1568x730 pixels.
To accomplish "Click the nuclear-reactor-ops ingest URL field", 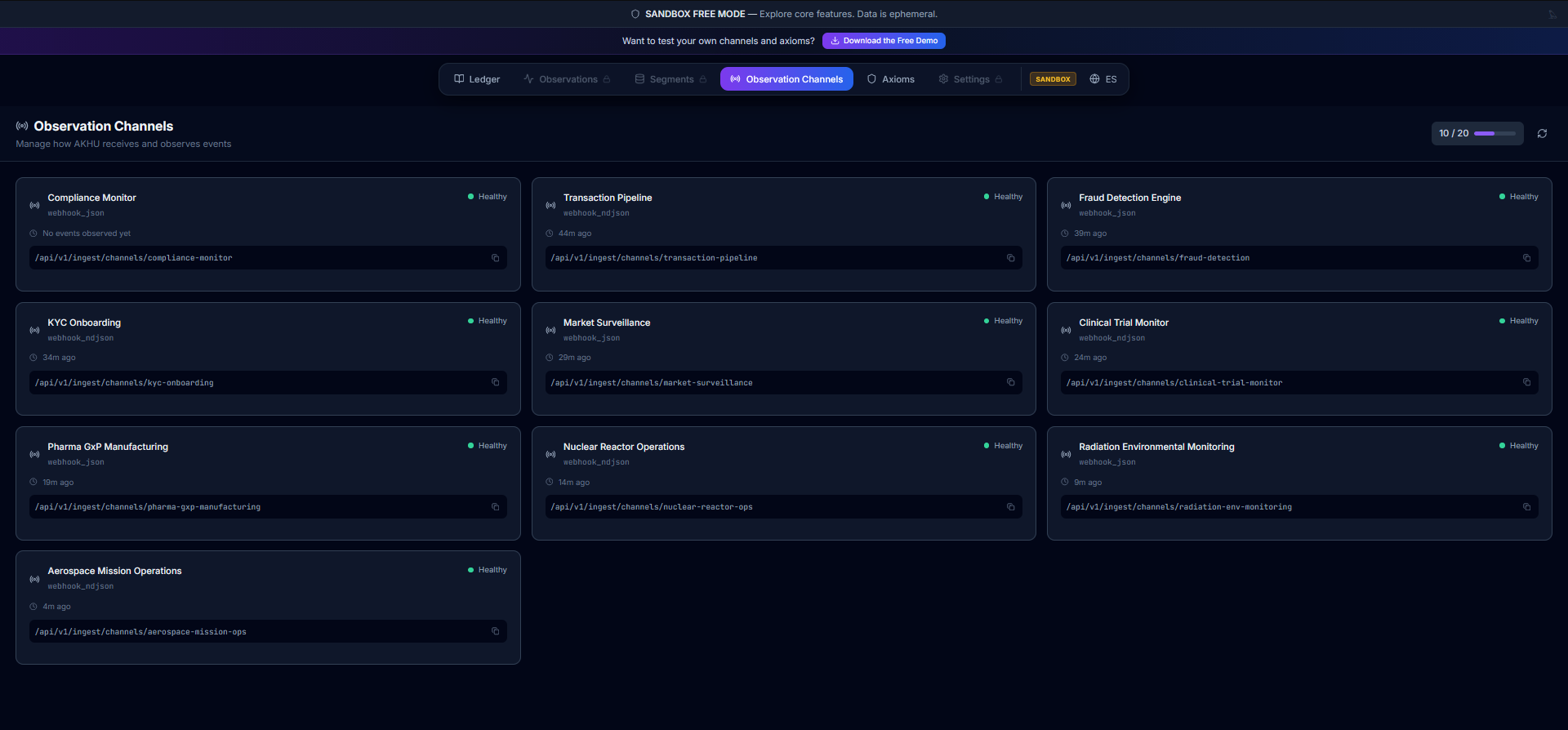I will click(784, 507).
